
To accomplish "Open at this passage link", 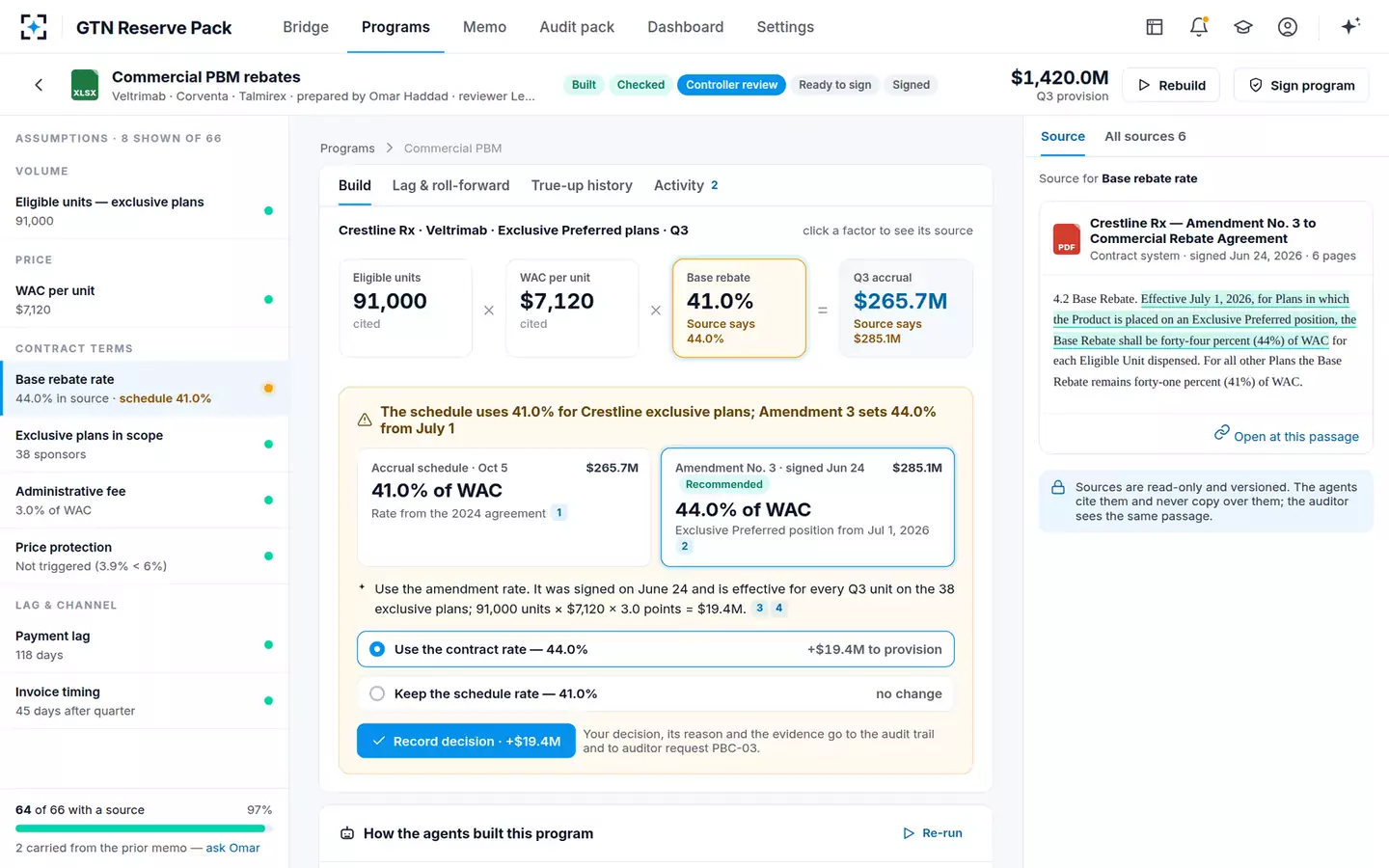I will point(1286,436).
